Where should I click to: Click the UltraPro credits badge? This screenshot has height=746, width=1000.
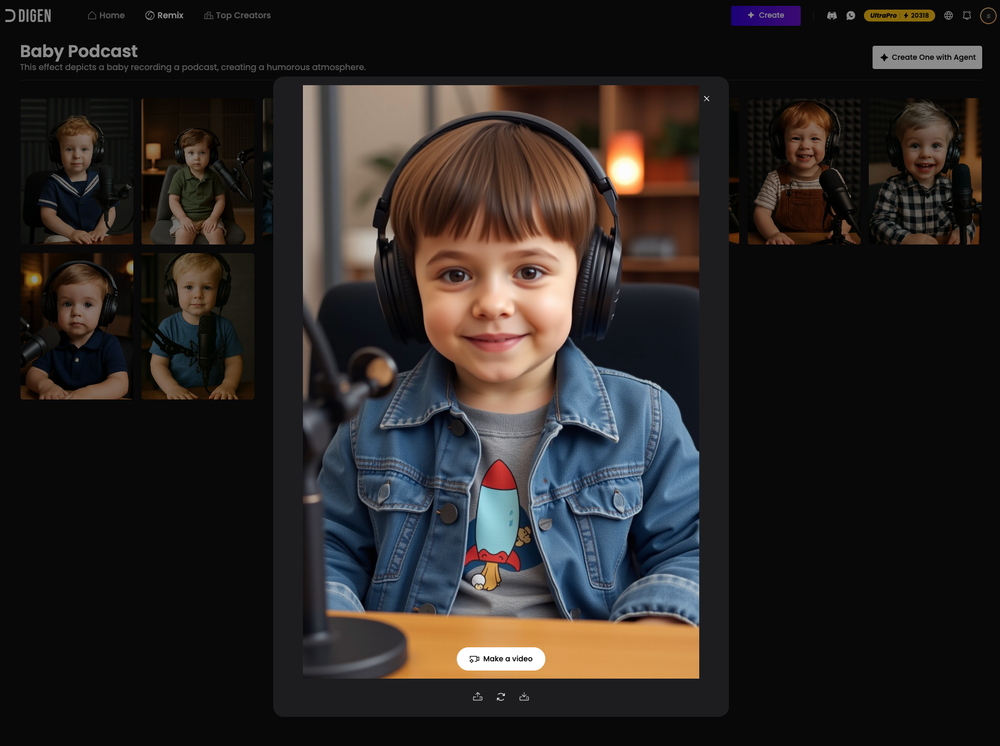[x=897, y=15]
